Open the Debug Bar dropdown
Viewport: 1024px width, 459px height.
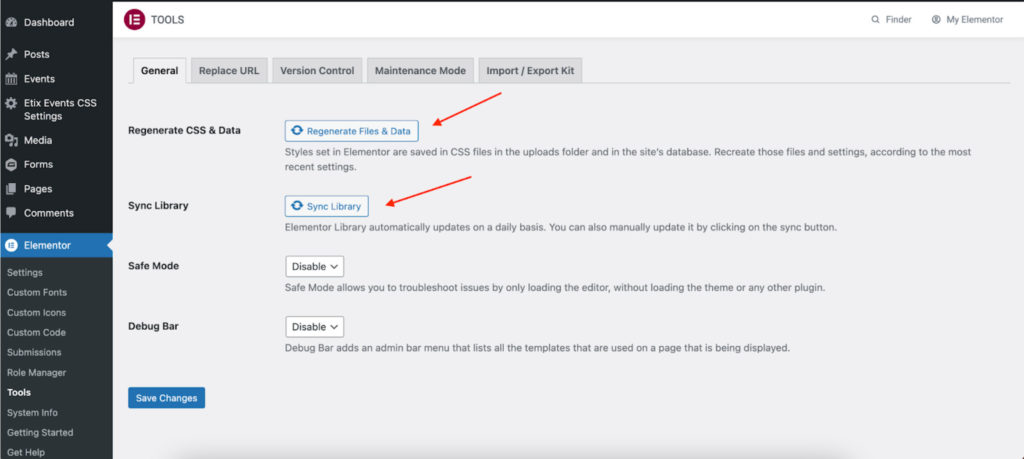[314, 326]
